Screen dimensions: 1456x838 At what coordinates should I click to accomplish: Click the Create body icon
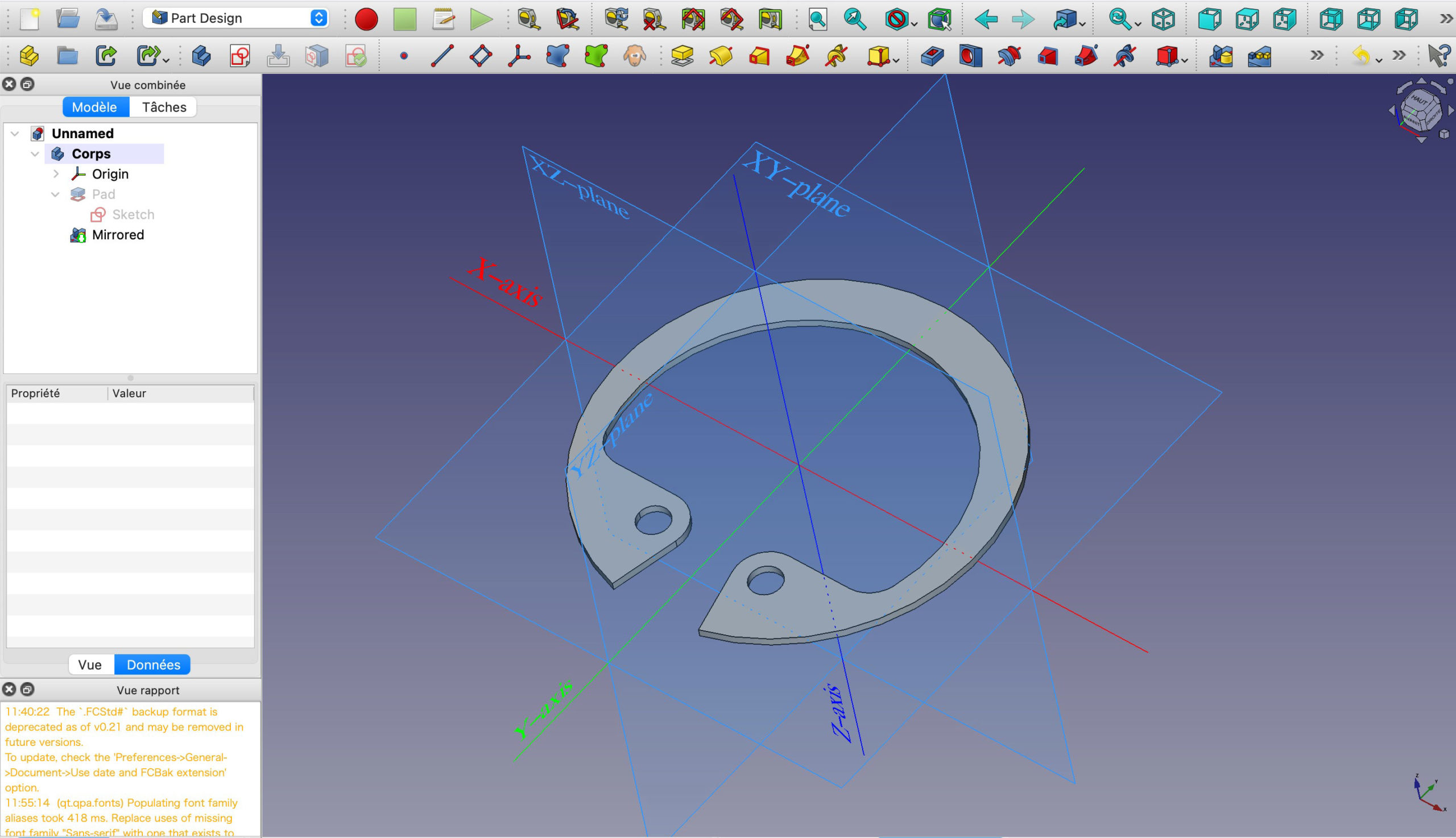click(x=201, y=56)
